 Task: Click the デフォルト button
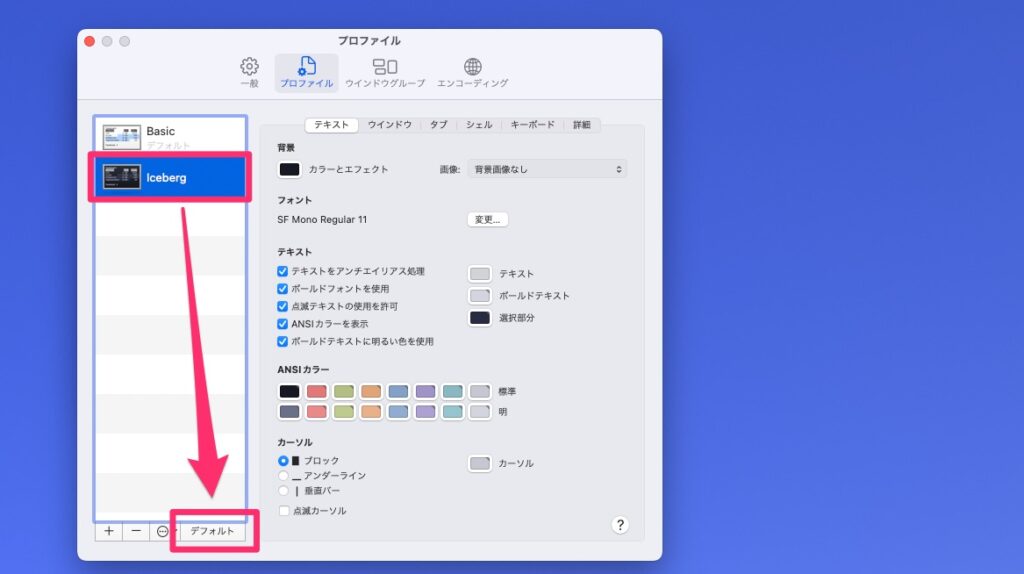point(212,531)
